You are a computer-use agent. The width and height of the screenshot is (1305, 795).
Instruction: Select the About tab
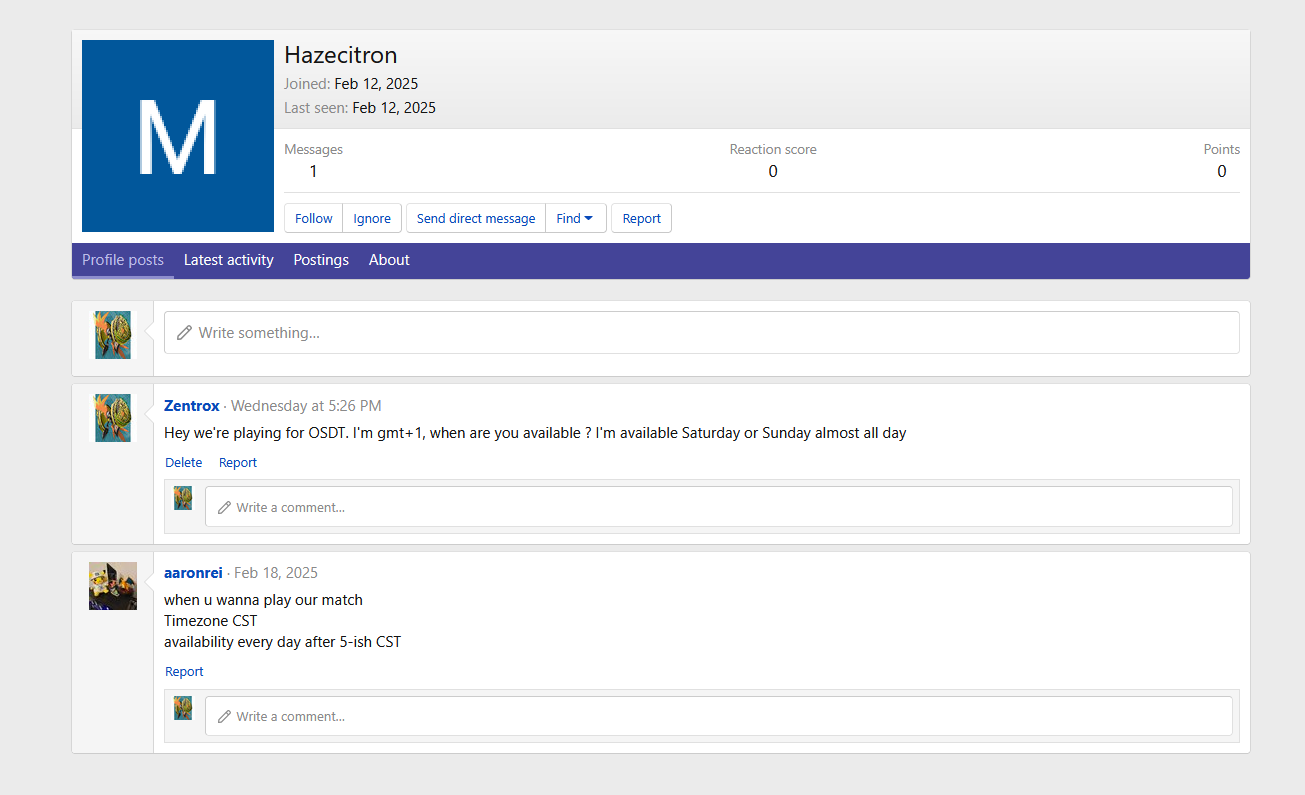(389, 260)
